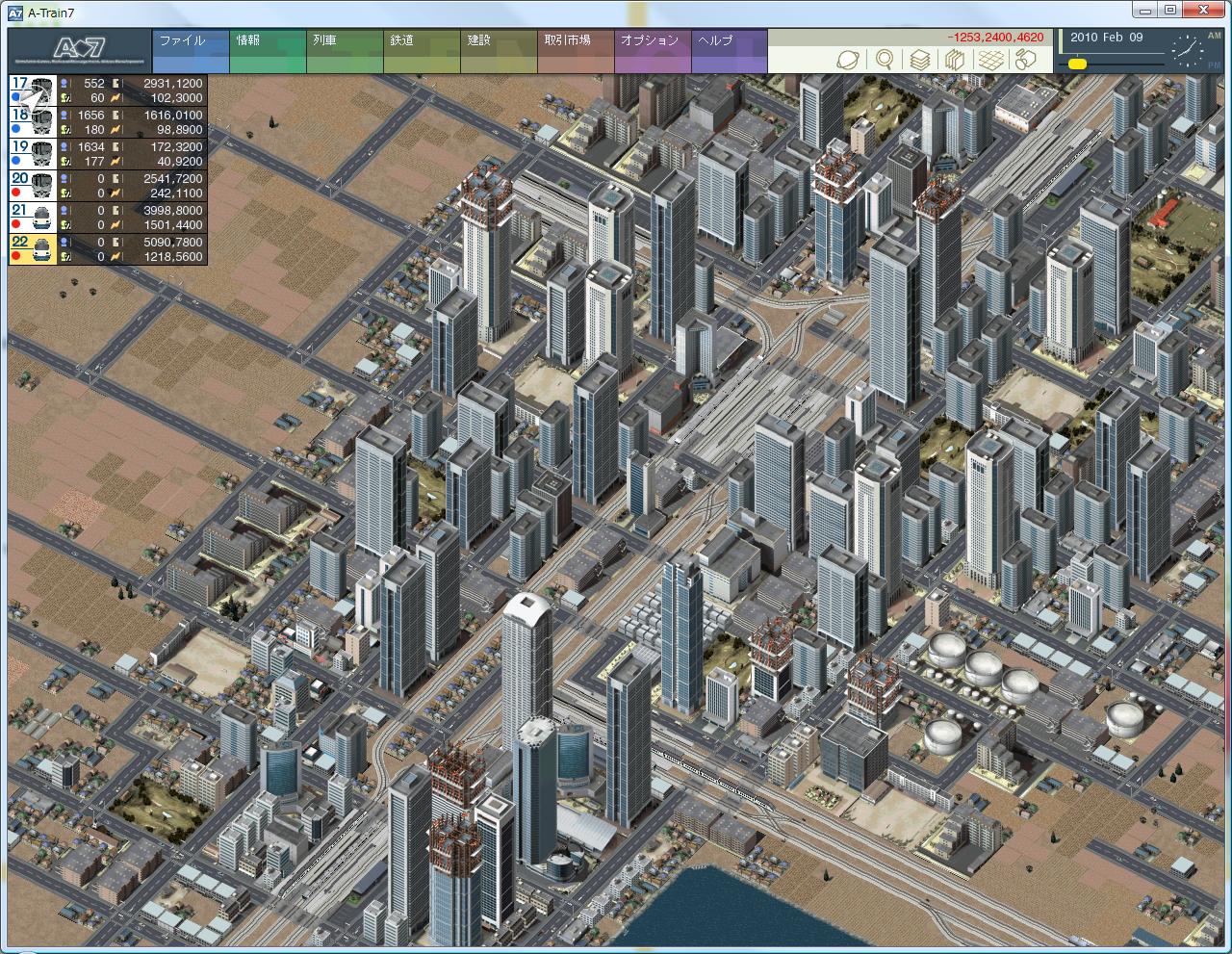1232x954 pixels.
Task: Click the tiled grid display icon
Action: tap(990, 60)
